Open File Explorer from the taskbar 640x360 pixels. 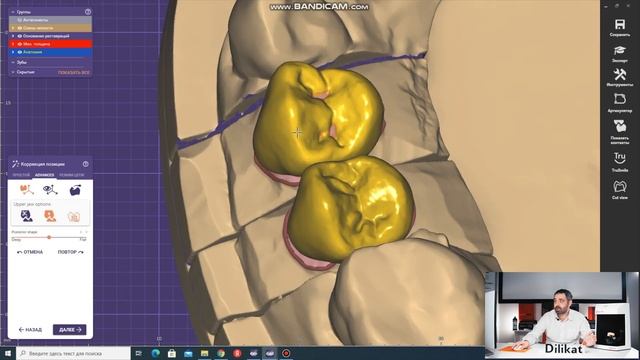tap(204, 353)
